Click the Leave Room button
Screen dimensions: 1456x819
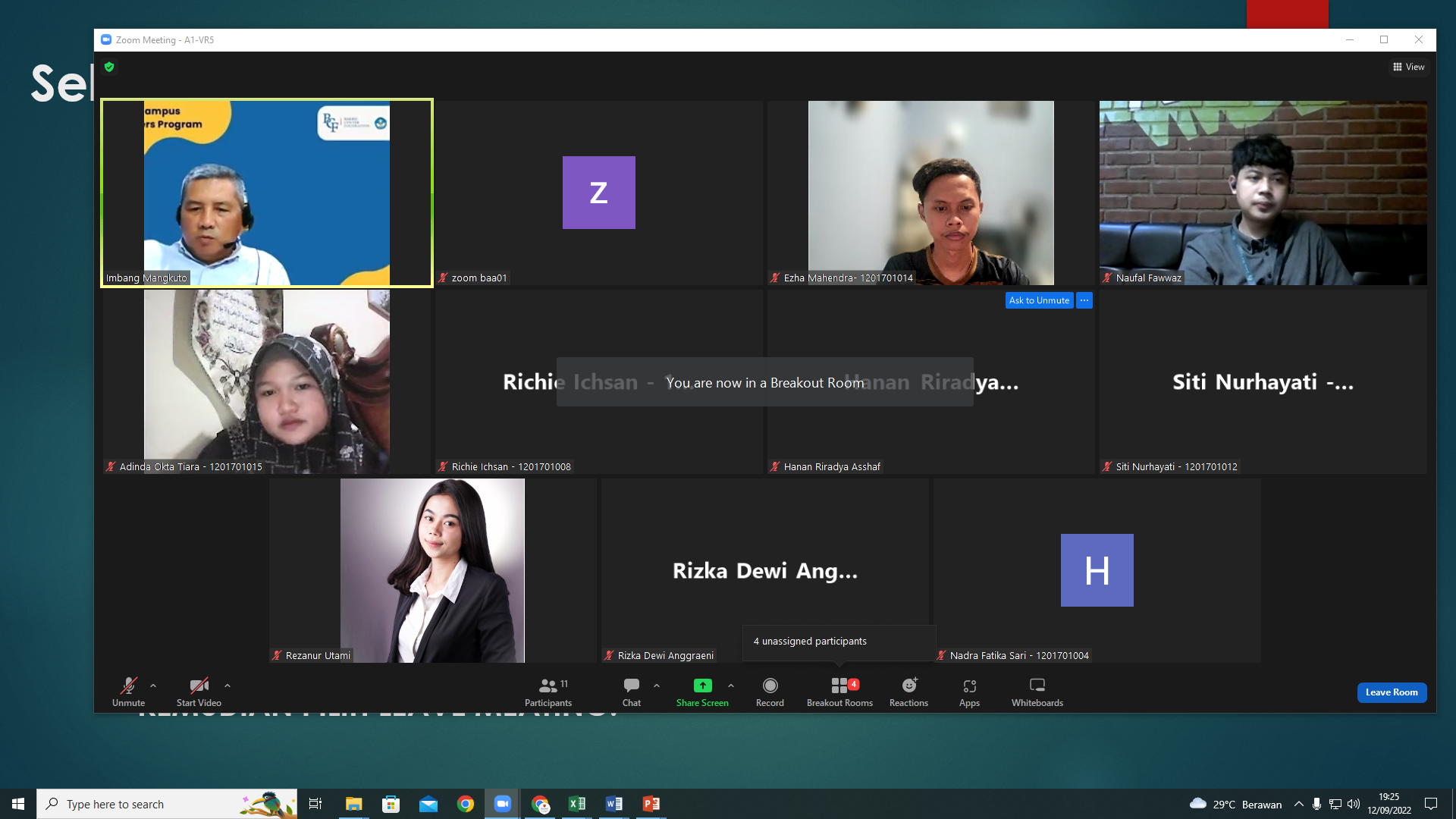(1392, 692)
